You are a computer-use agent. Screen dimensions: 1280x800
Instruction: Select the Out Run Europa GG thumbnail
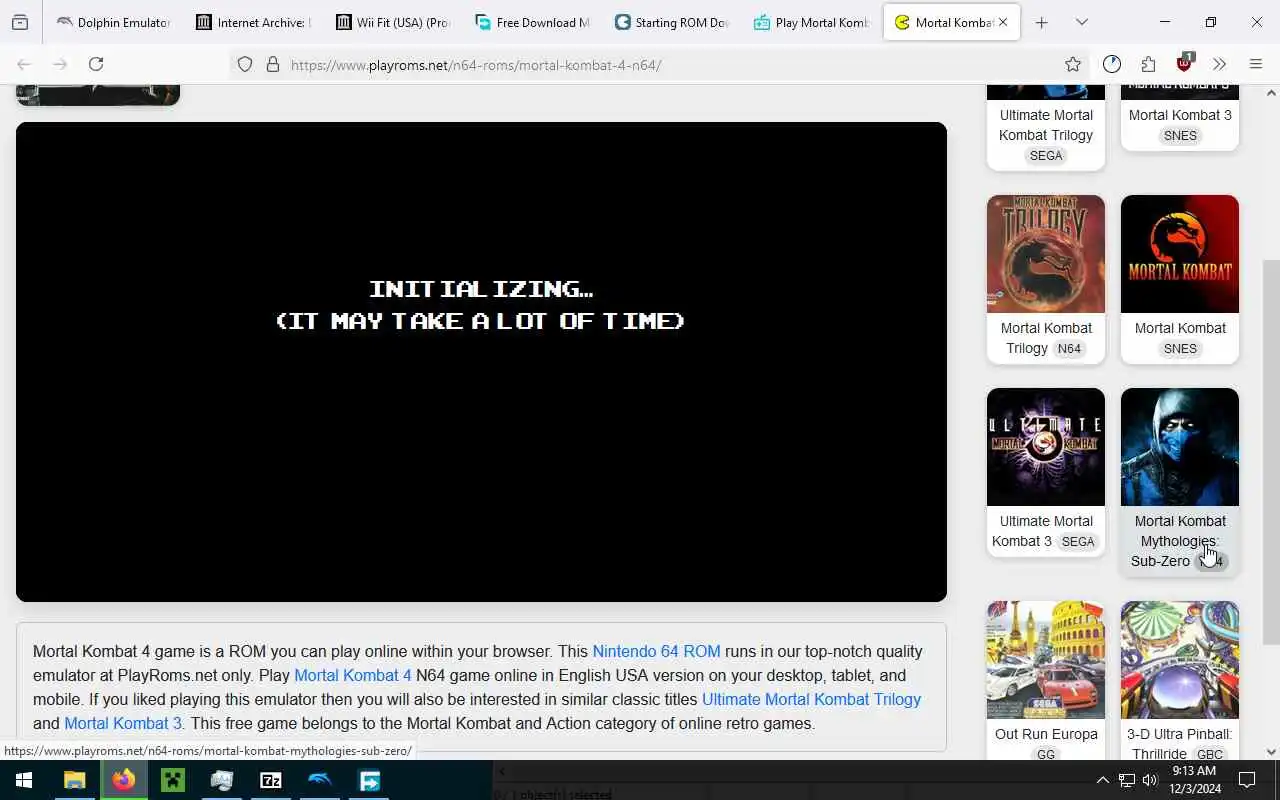click(1046, 660)
